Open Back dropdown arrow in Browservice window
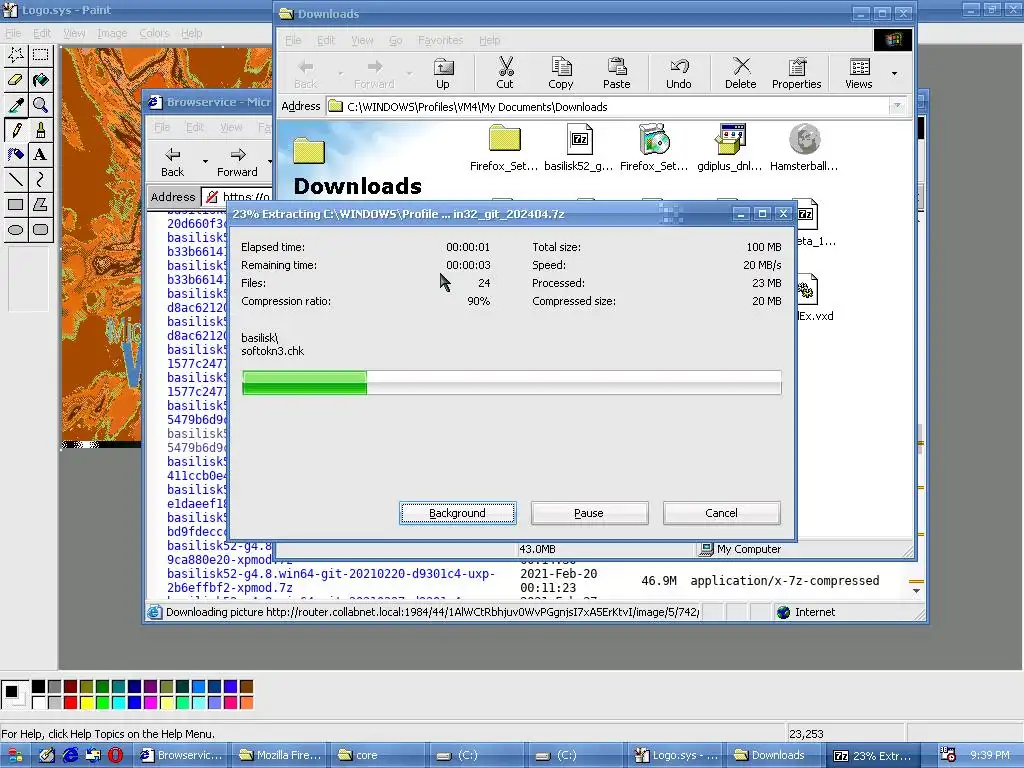The height and width of the screenshot is (768, 1024). (x=205, y=161)
